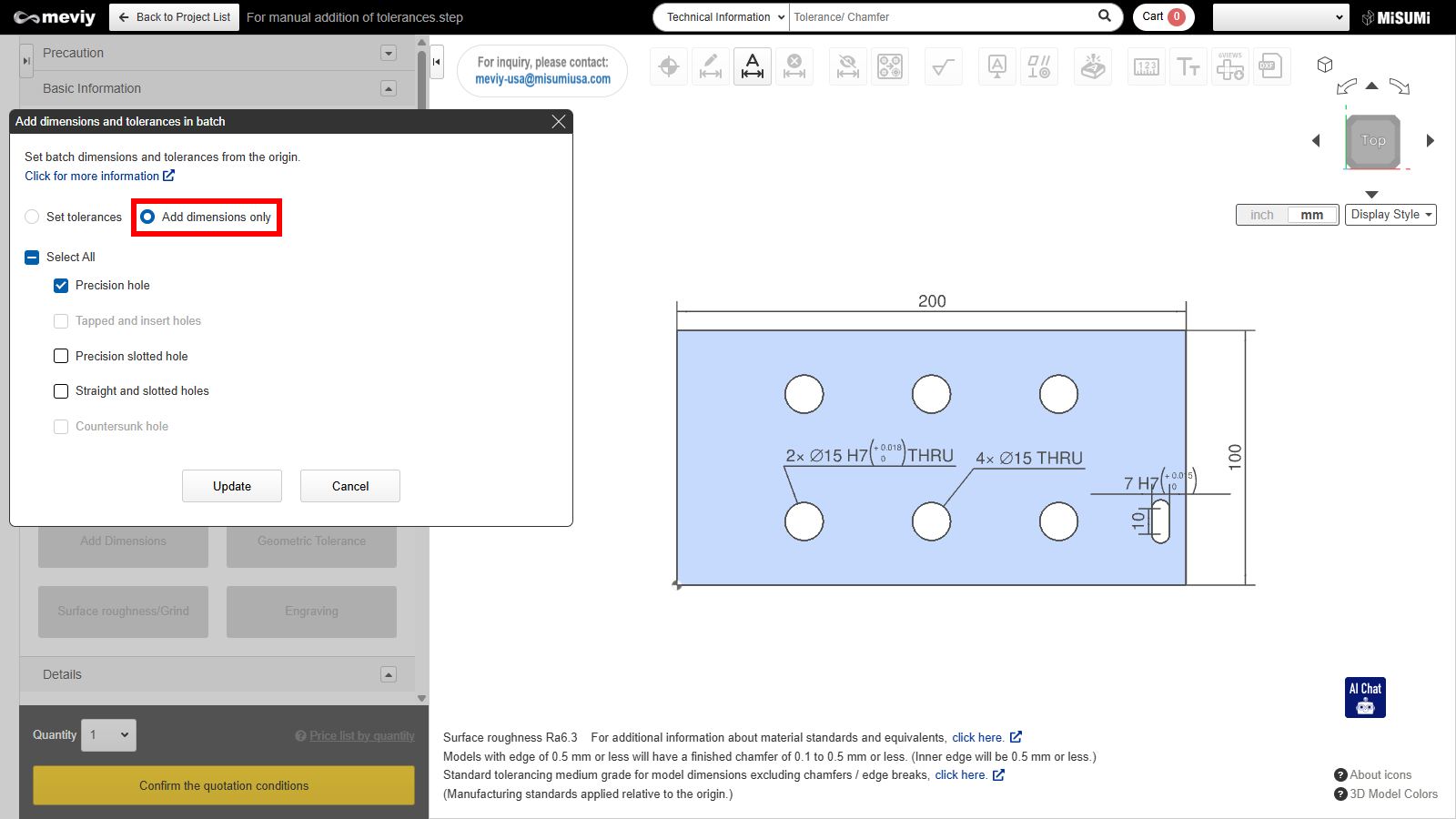Click the origin setting crosshair icon
The width and height of the screenshot is (1456, 819).
pyautogui.click(x=669, y=66)
